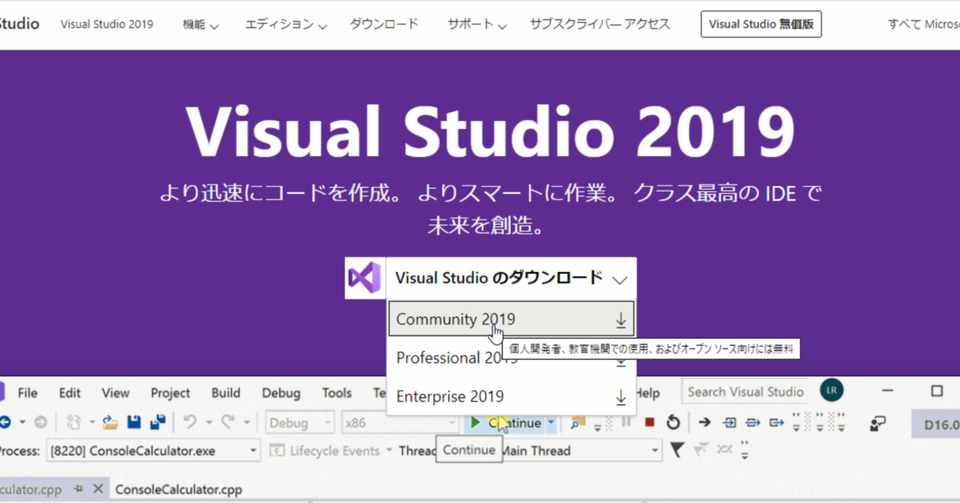Click the greyed Lifecycle Events icon
The width and height of the screenshot is (960, 503).
[x=277, y=450]
